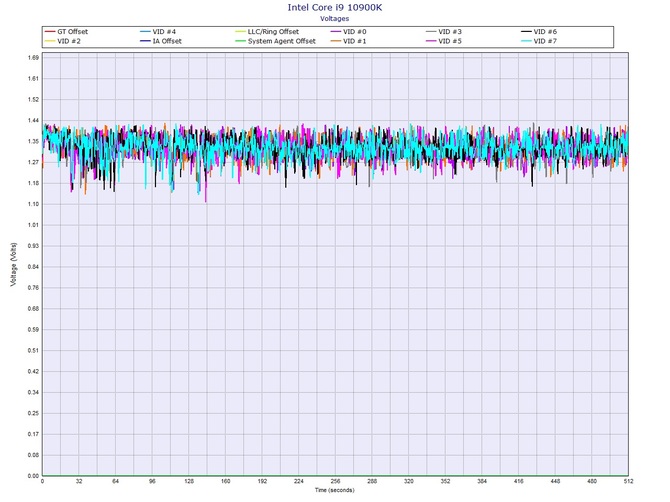The width and height of the screenshot is (670, 502).
Task: Click the 32 x-axis tick label
Action: [x=79, y=481]
